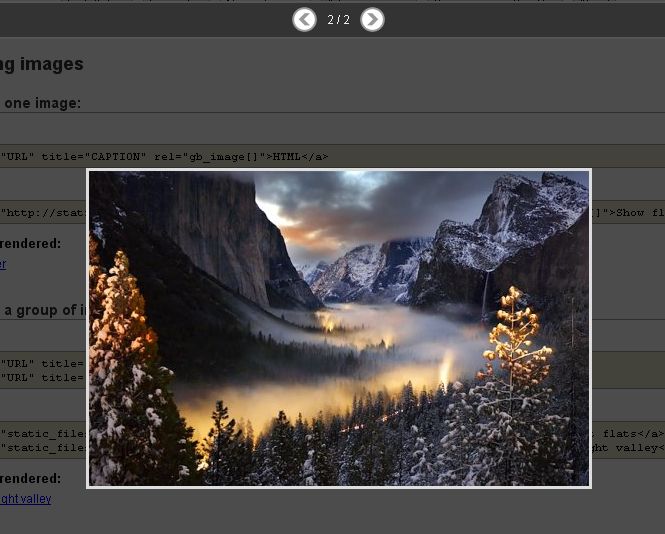Click the bottom "rendered:" label
The height and width of the screenshot is (534, 665).
click(x=30, y=479)
